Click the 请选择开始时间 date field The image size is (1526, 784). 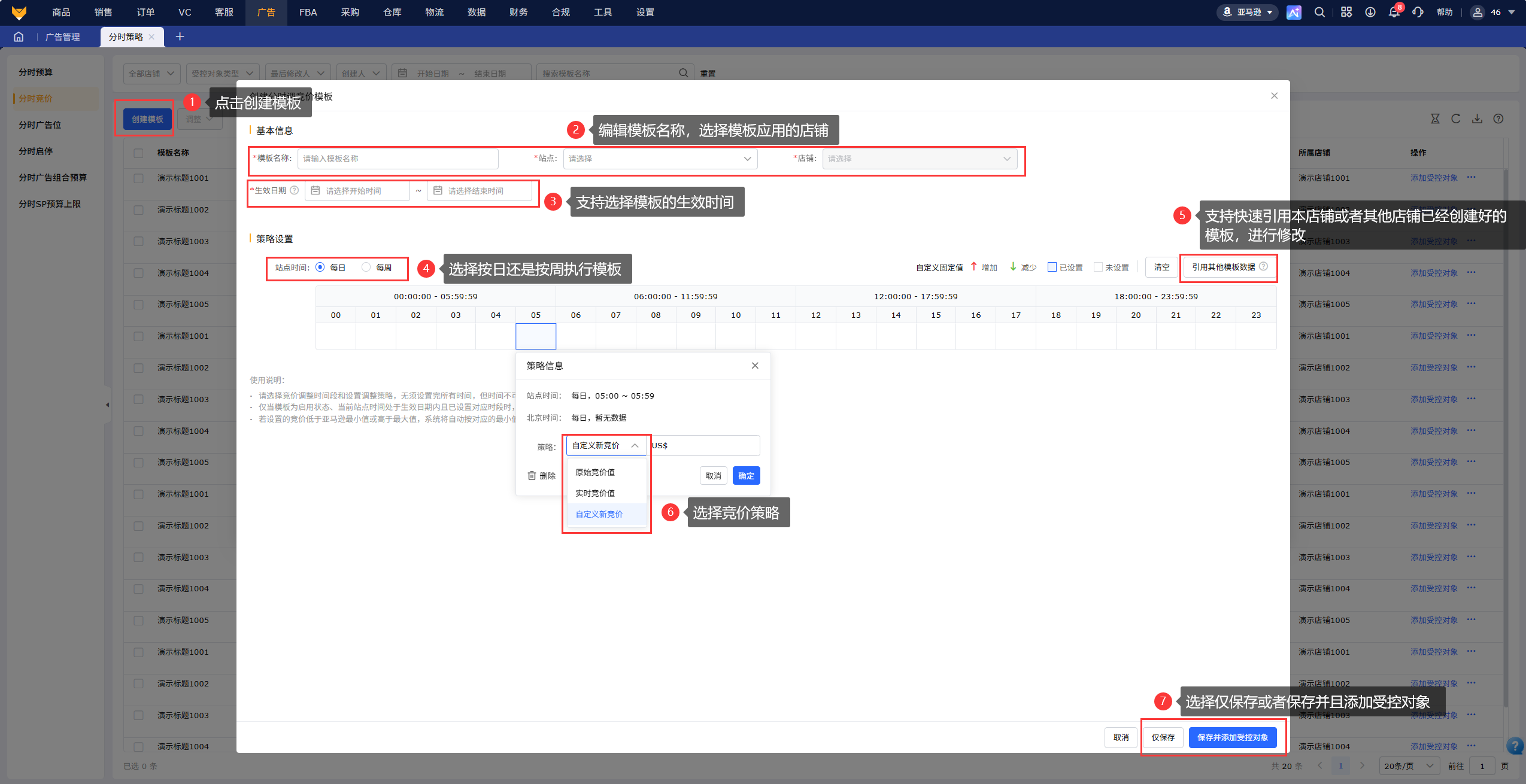coord(357,191)
